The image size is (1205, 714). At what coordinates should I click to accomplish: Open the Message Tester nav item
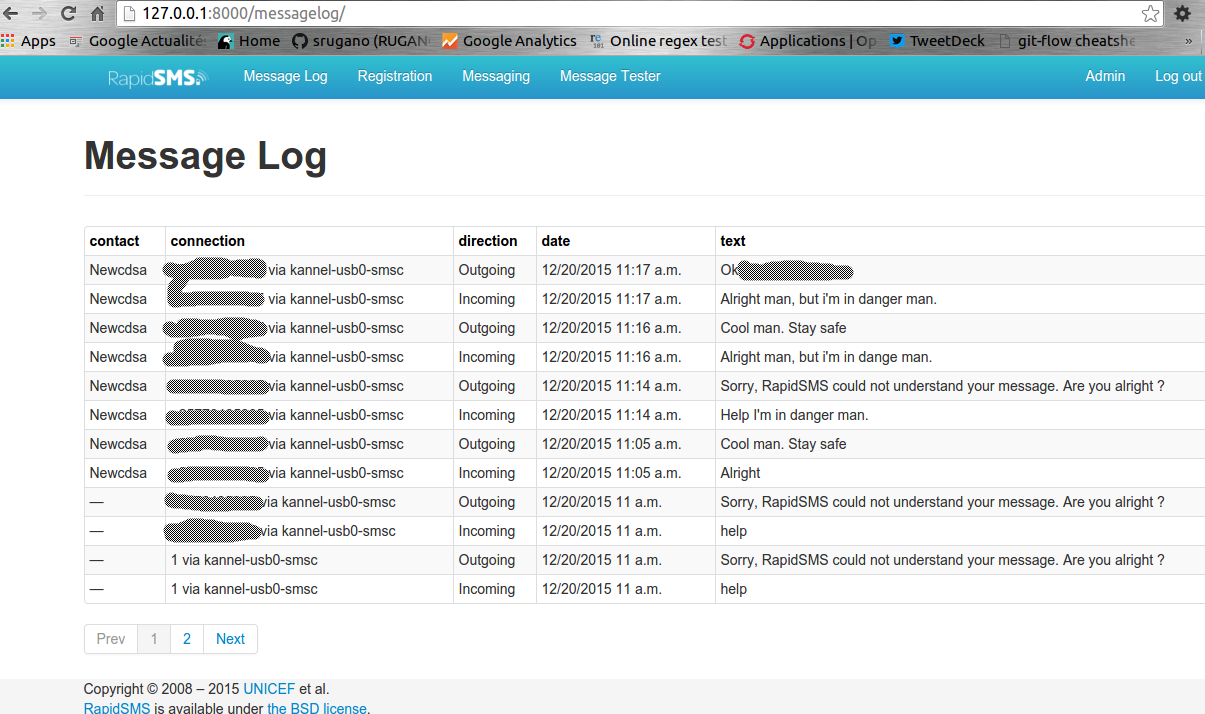[610, 76]
